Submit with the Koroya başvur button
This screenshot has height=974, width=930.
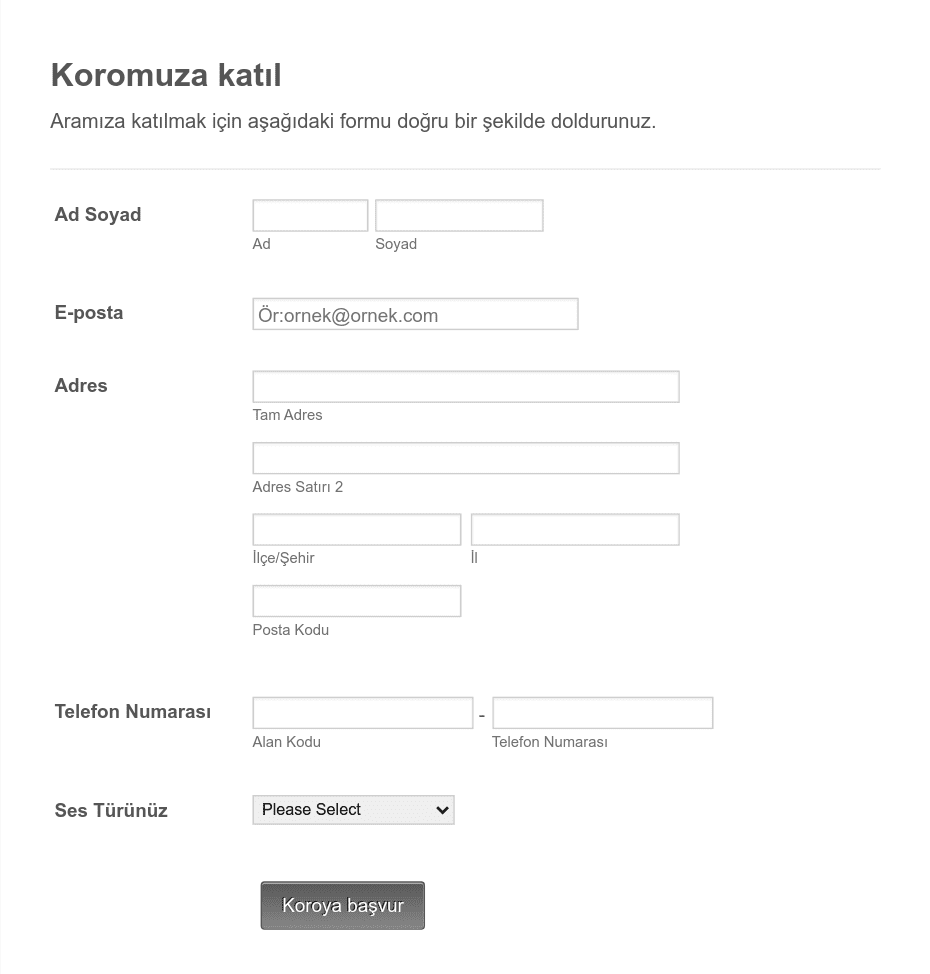pos(343,905)
